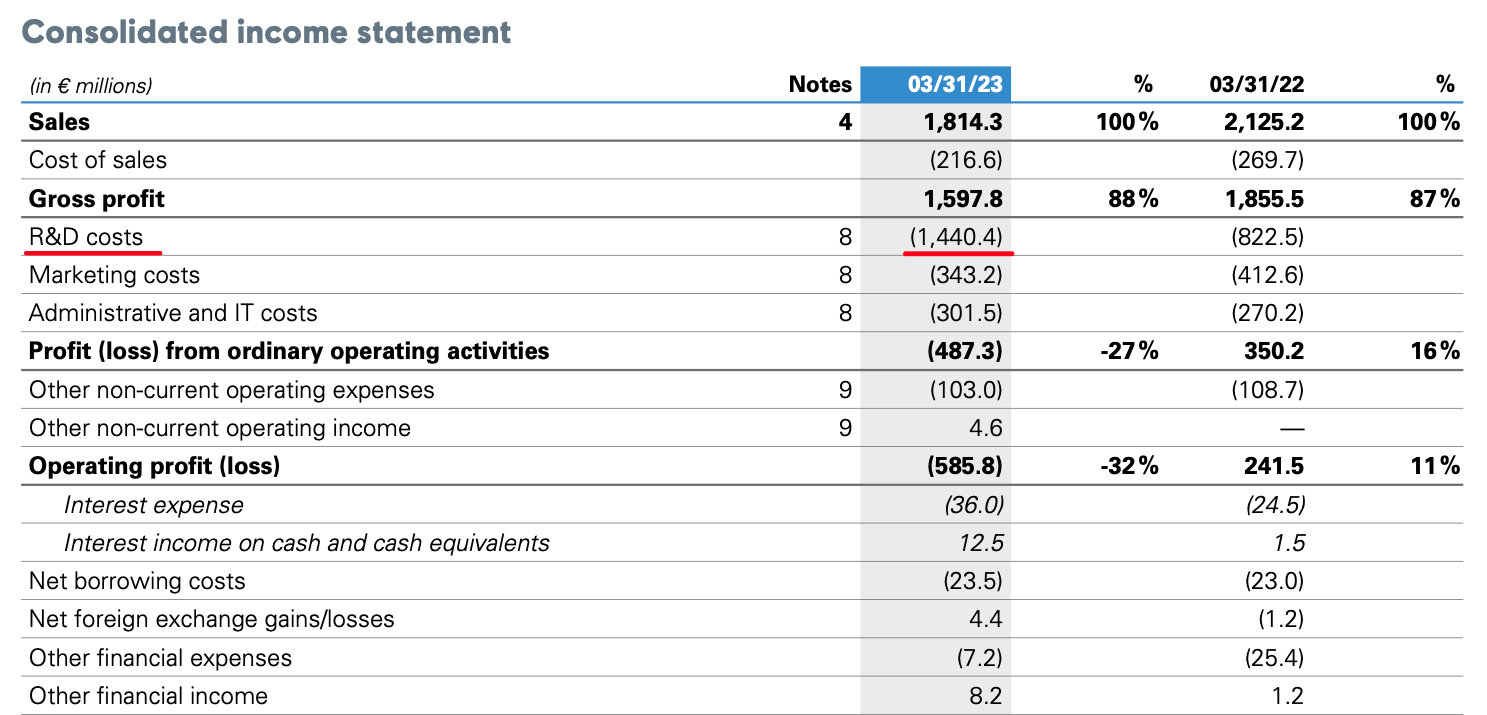Click the '(in € millions)' unit label

(91, 86)
